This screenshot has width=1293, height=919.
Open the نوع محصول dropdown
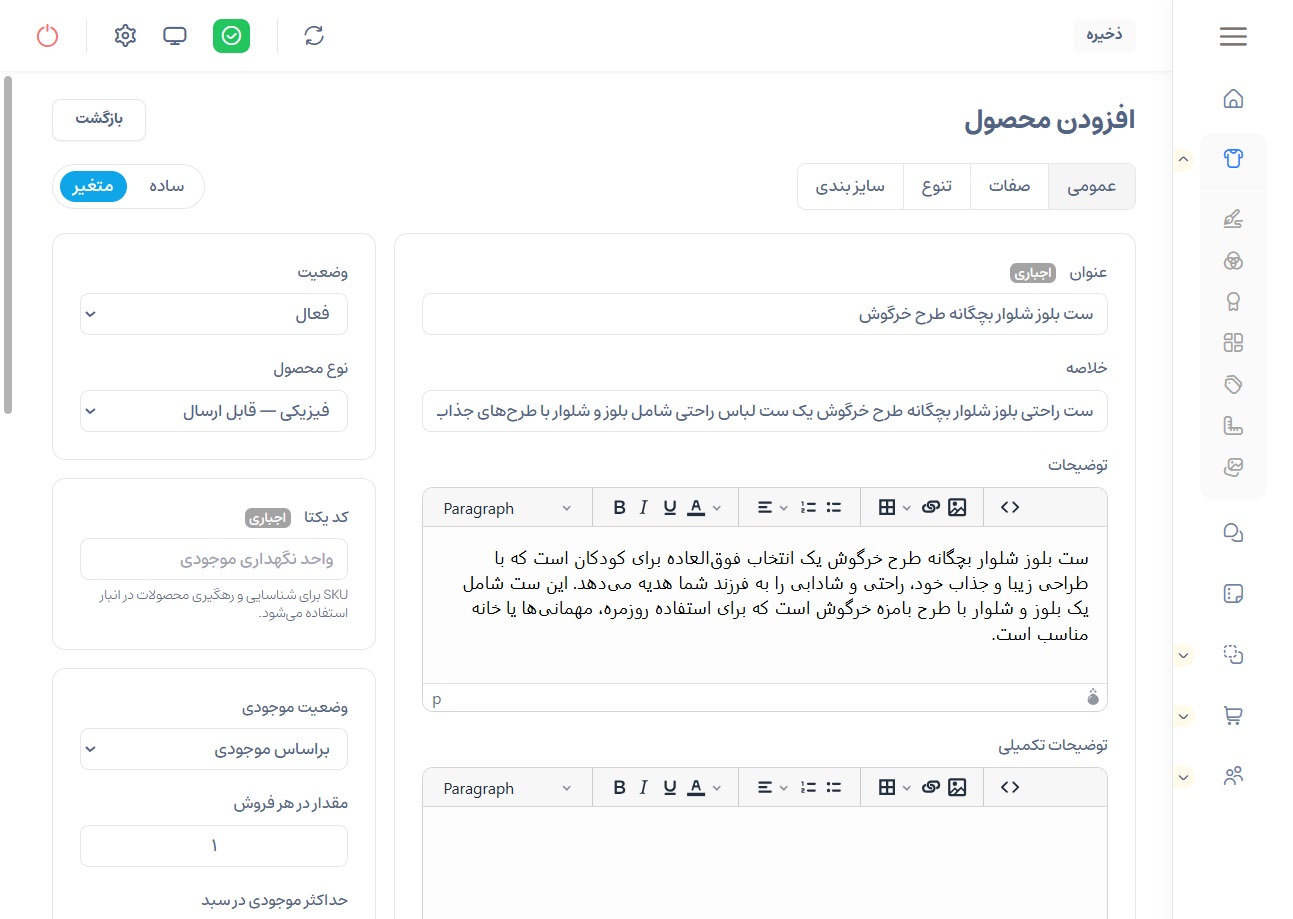point(214,411)
